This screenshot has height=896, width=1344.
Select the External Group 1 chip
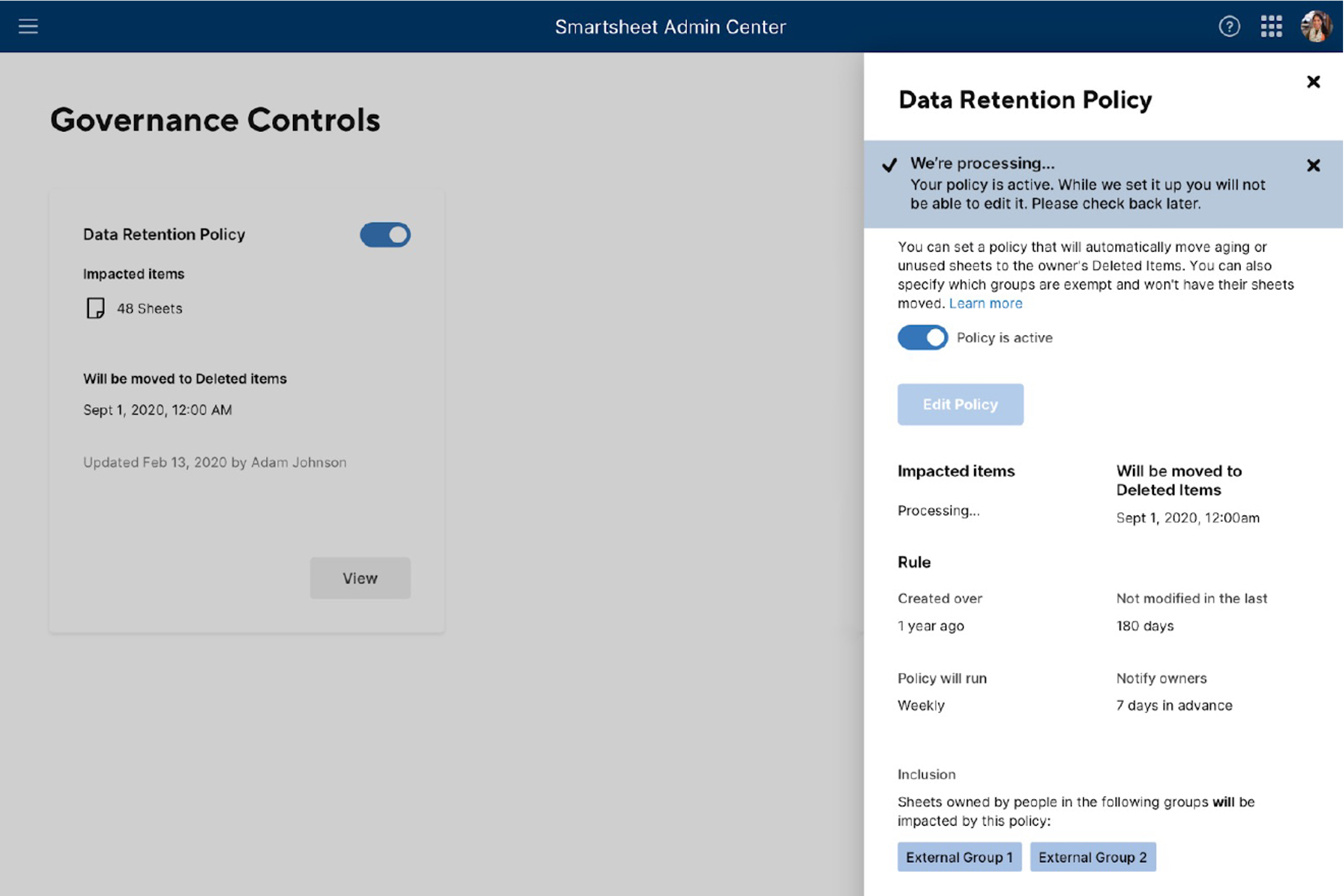coord(959,857)
